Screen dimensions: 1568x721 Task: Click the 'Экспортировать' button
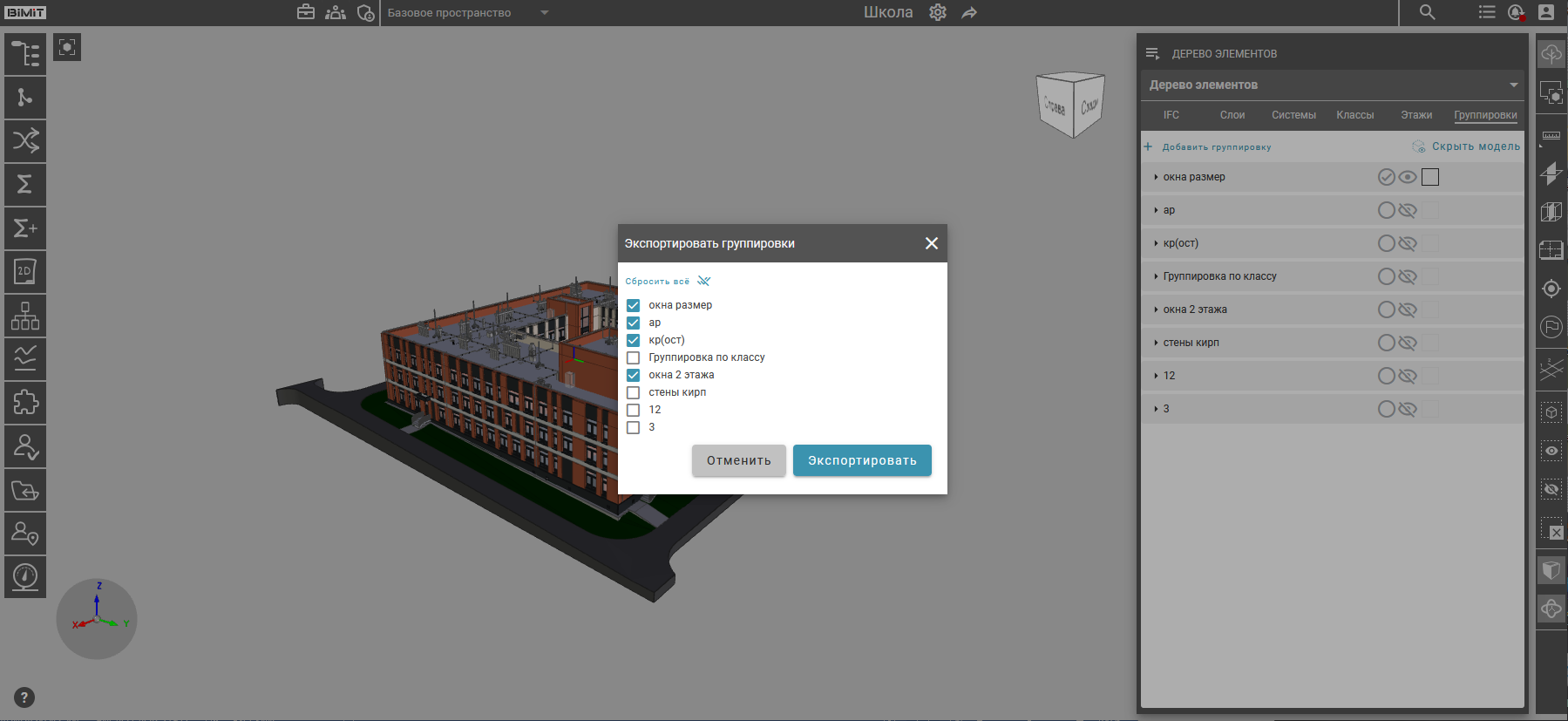(861, 460)
